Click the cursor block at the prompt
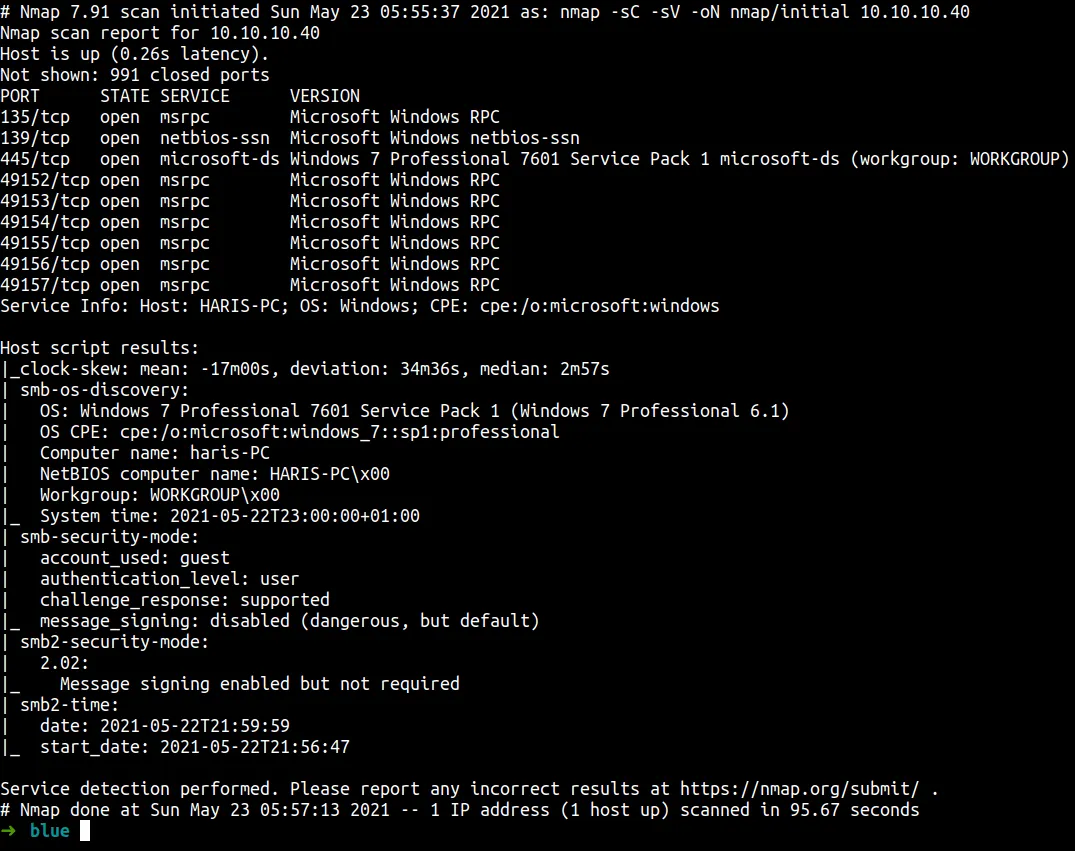The width and height of the screenshot is (1075, 851). [x=85, y=831]
